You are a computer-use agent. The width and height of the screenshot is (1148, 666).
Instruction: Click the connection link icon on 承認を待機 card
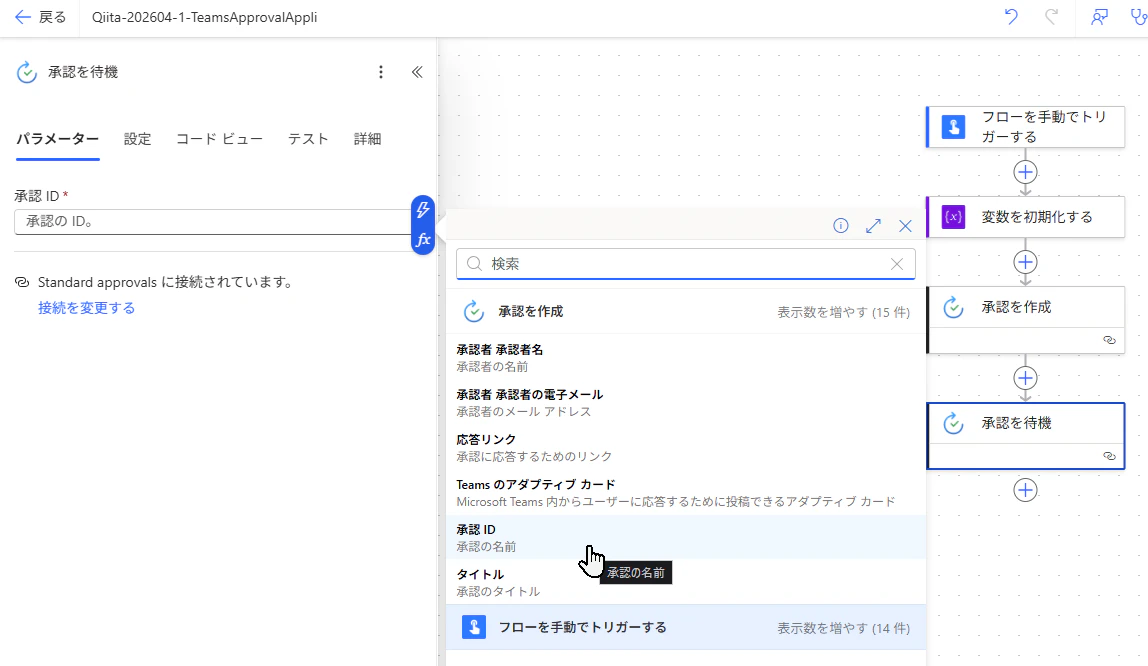pyautogui.click(x=1109, y=456)
